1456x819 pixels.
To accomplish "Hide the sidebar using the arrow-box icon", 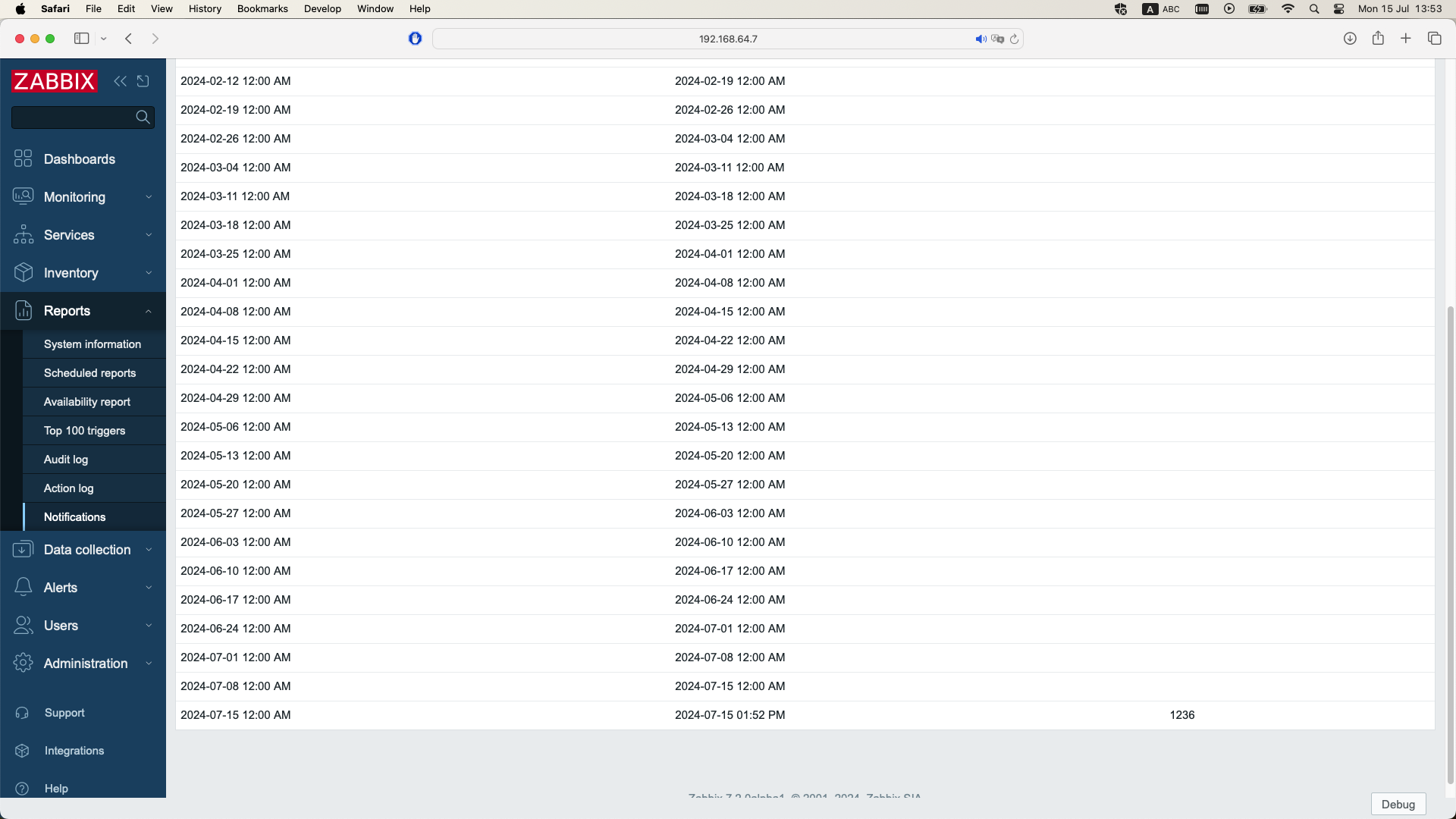I will 143,81.
